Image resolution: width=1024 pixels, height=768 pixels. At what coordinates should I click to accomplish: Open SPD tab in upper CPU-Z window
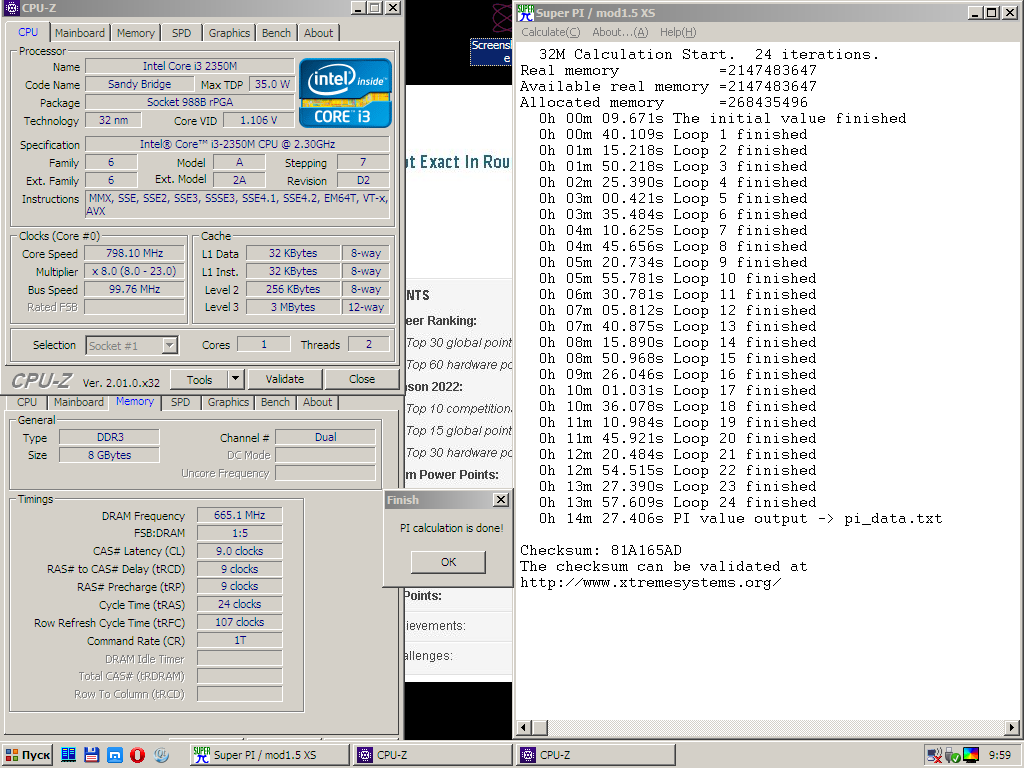(182, 33)
